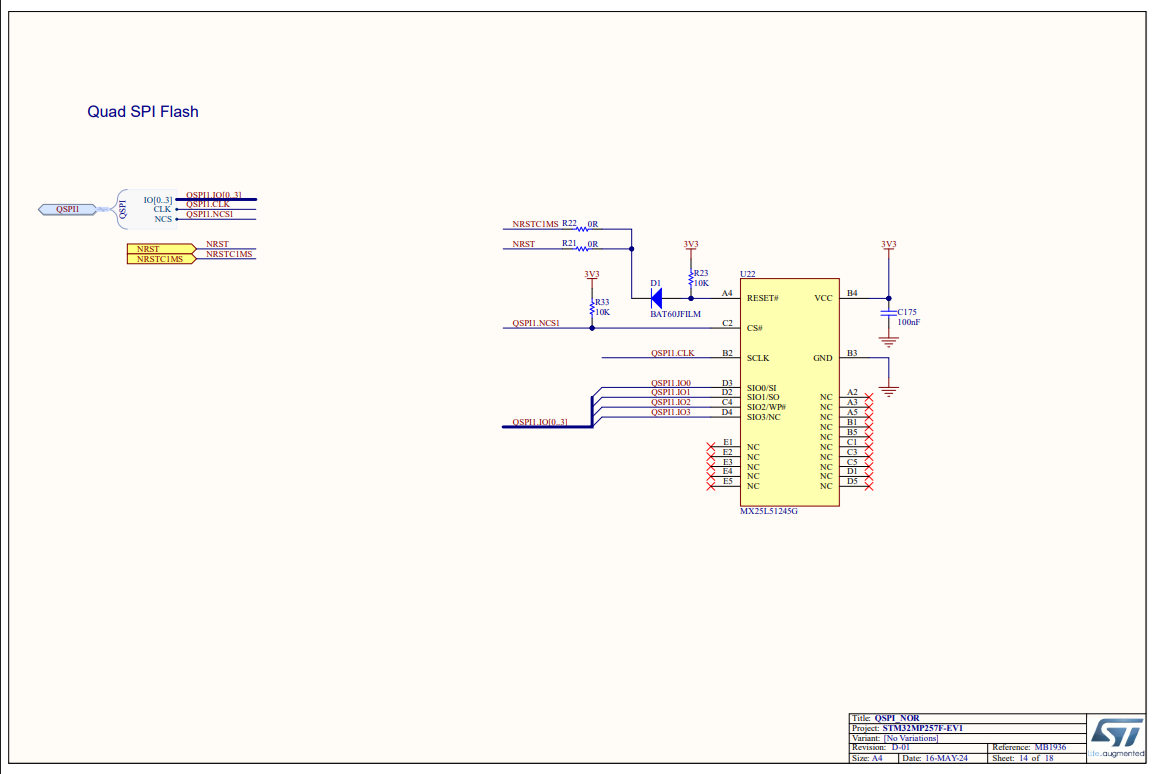Click the ground symbol below C175
This screenshot has height=774, width=1154.
pos(888,341)
